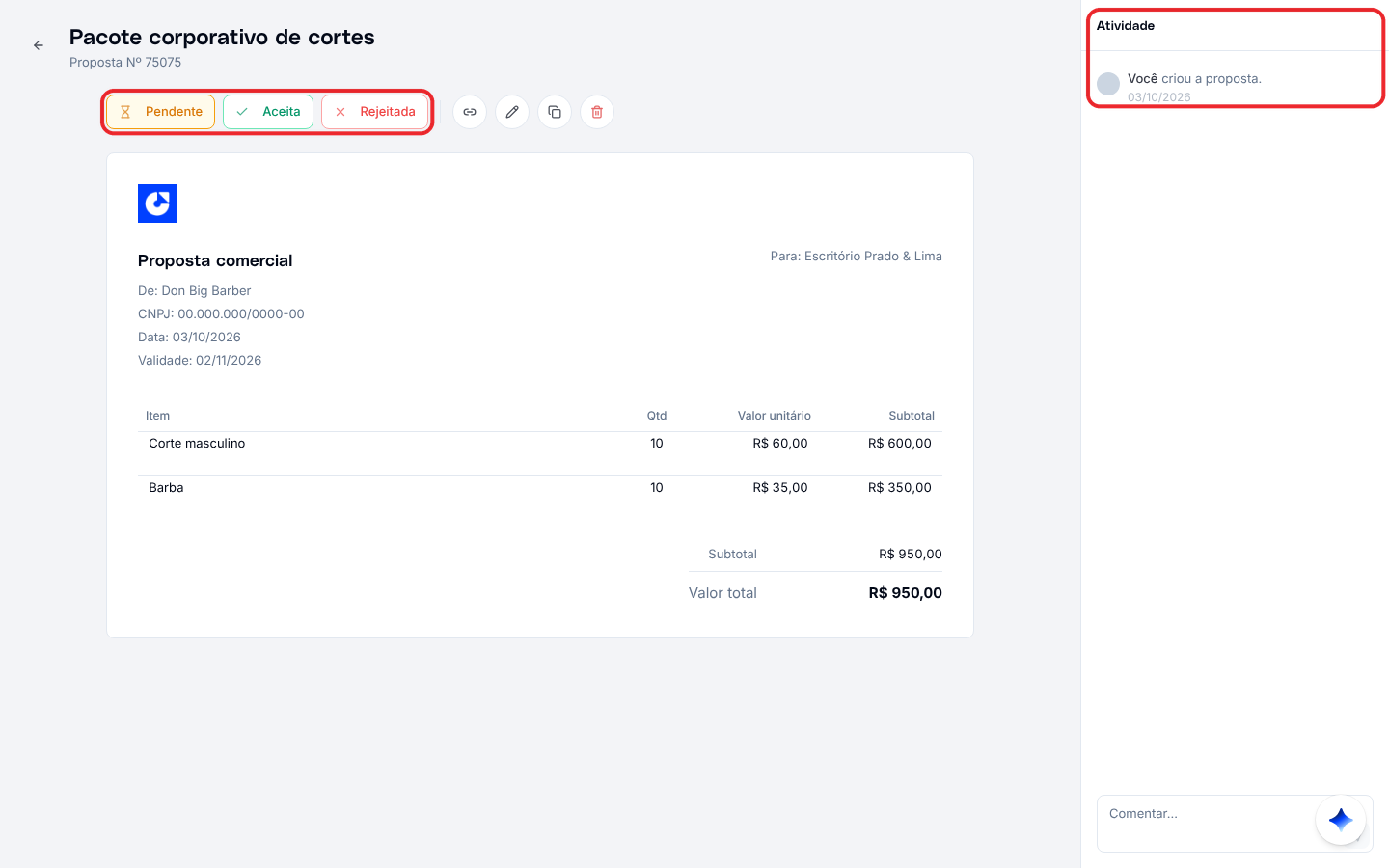
Task: Click the Validade: 02/11/2026 line
Action: tap(200, 360)
